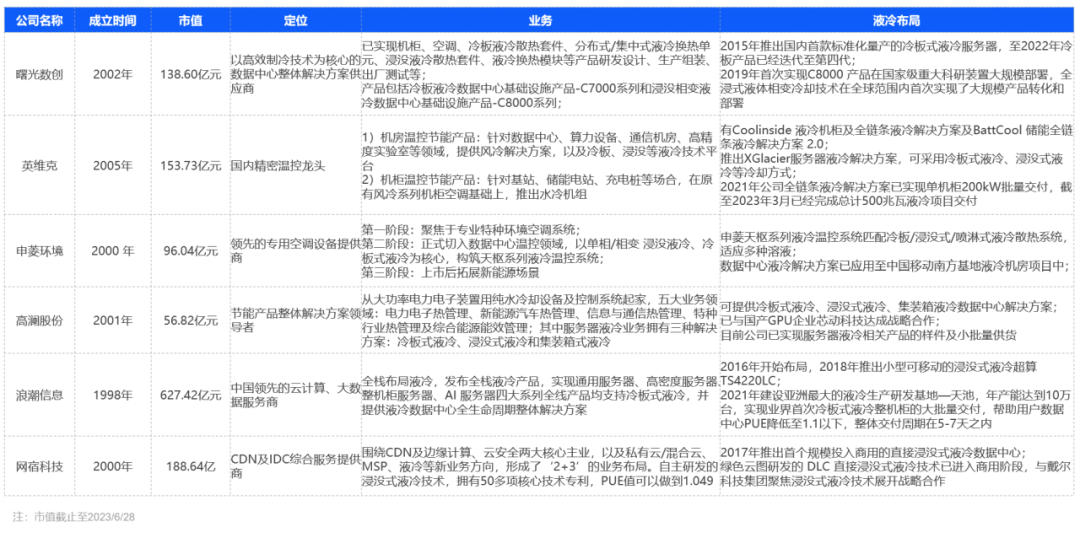Image resolution: width=1080 pixels, height=538 pixels.
Task: Click the market value 627.42亿元
Action: pos(191,394)
